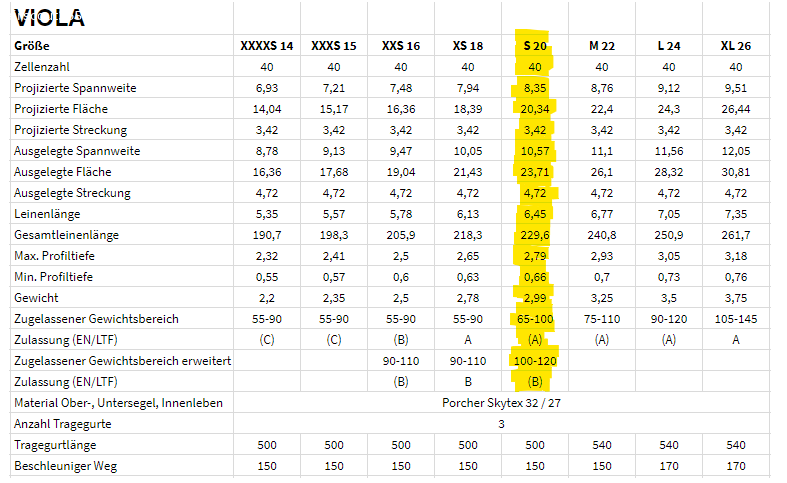Click column header XXS 16

click(401, 46)
